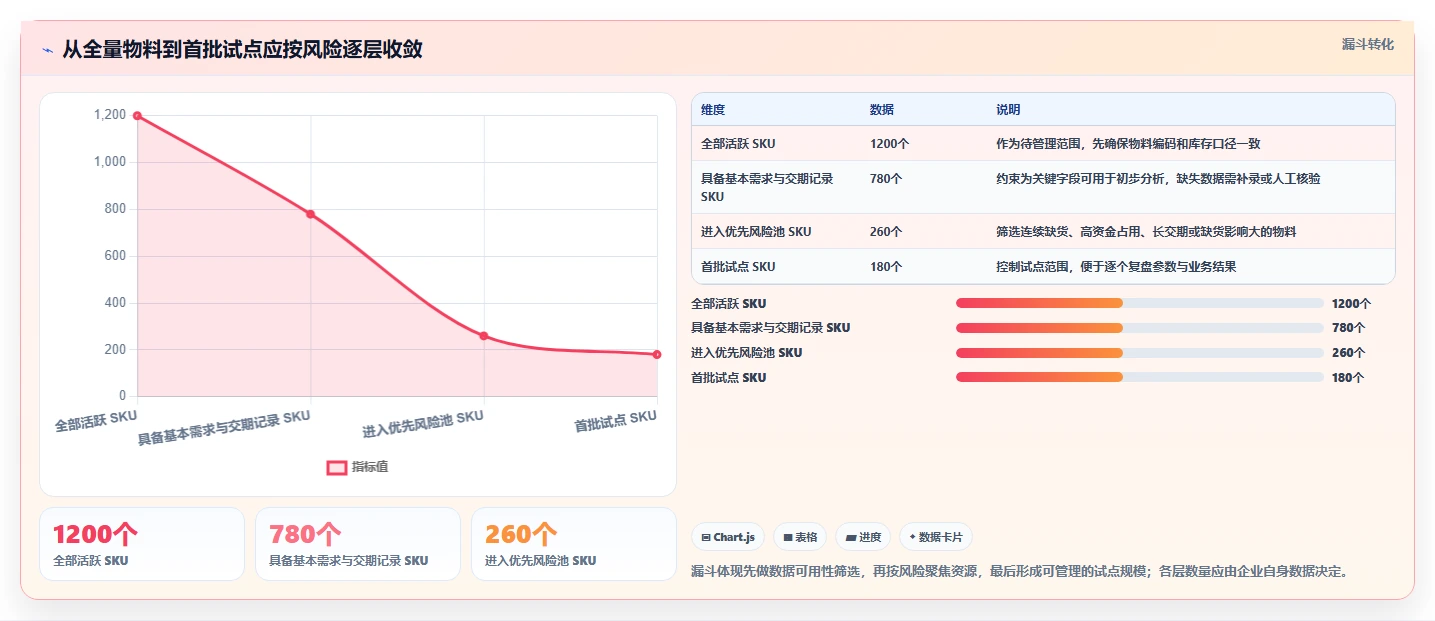The image size is (1435, 621).
Task: Click 首批试点 SKU in table's 维度 column
Action: [x=738, y=267]
